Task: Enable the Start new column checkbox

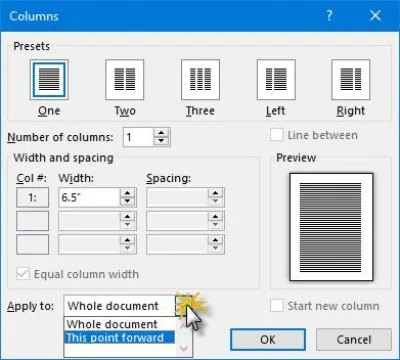Action: [276, 306]
